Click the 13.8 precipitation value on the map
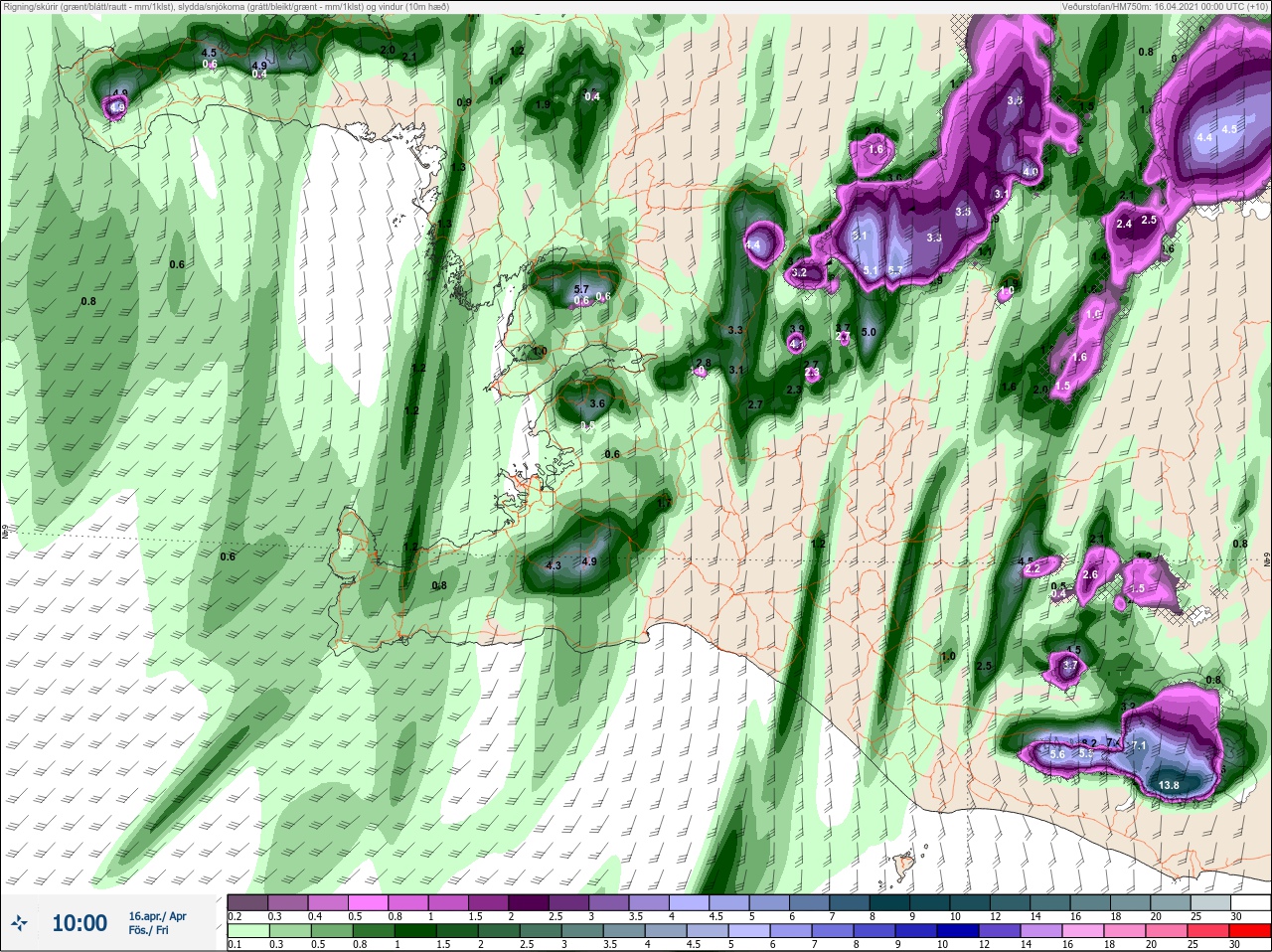This screenshot has height=952, width=1272. tap(1169, 785)
